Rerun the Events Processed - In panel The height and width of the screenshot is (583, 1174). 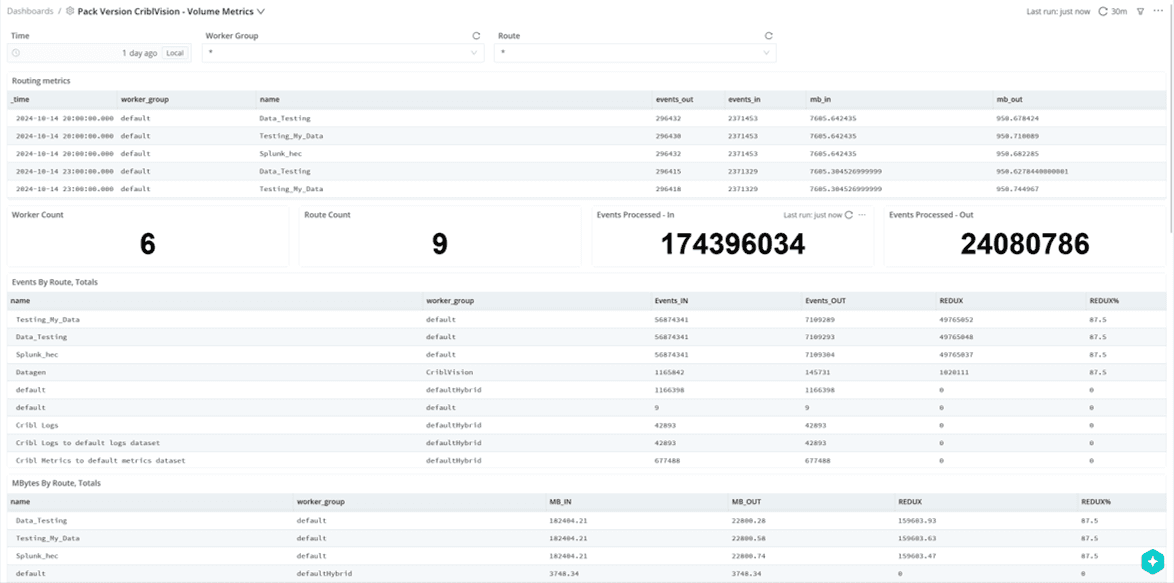(x=849, y=215)
